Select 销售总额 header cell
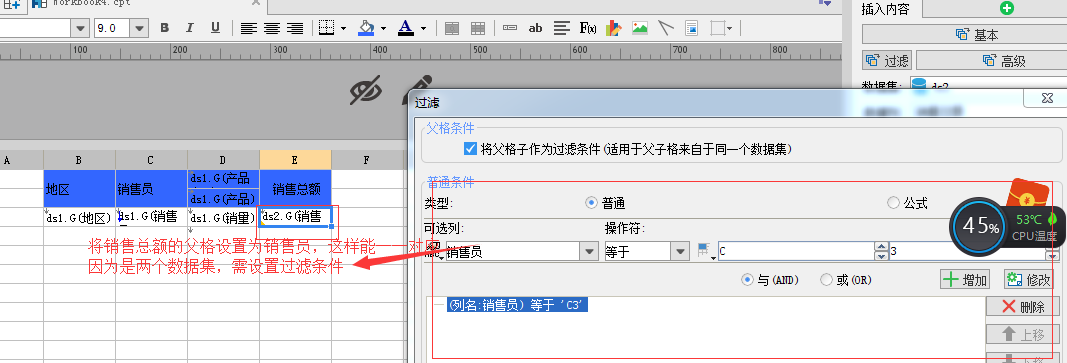 point(296,189)
